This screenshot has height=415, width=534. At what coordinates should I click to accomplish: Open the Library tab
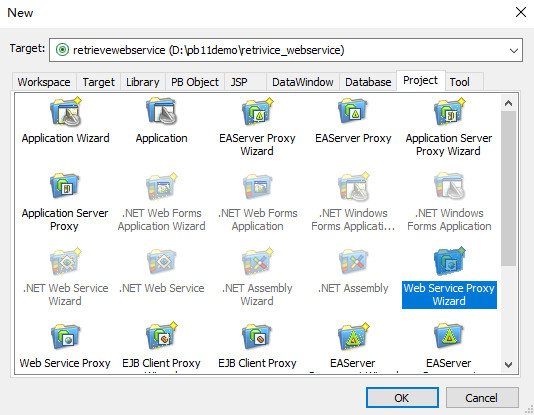(x=143, y=82)
